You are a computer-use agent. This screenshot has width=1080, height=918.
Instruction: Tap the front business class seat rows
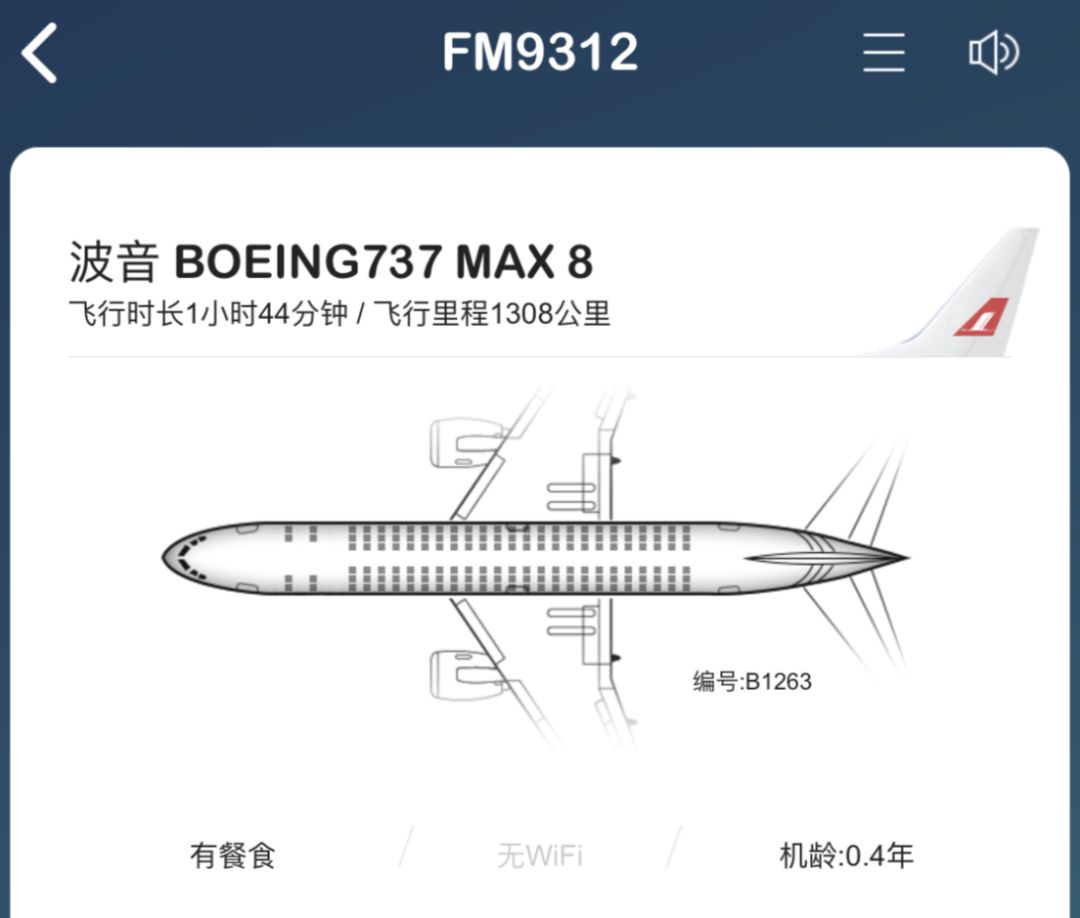pos(301,558)
